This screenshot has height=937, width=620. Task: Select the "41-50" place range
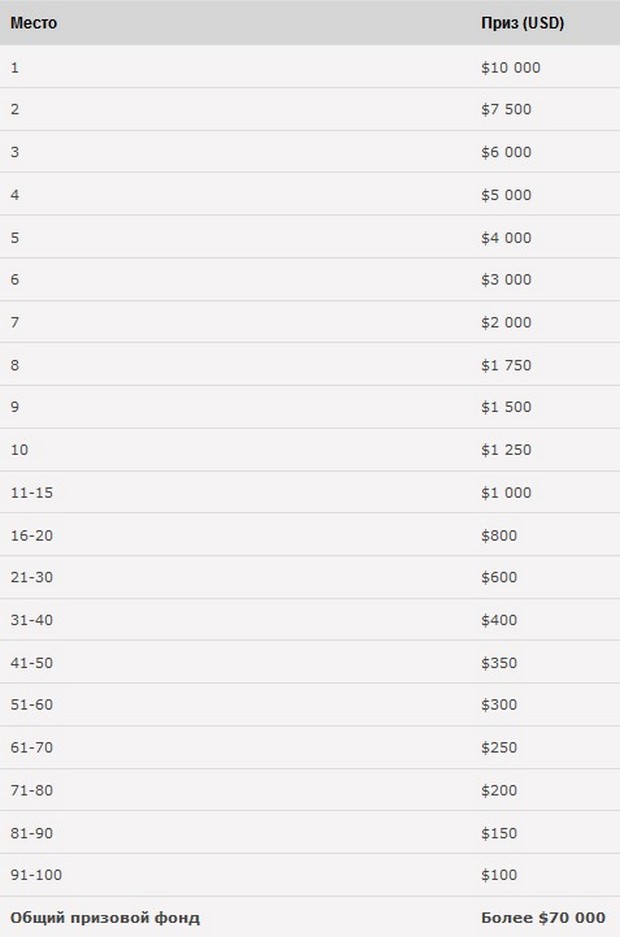tap(32, 662)
